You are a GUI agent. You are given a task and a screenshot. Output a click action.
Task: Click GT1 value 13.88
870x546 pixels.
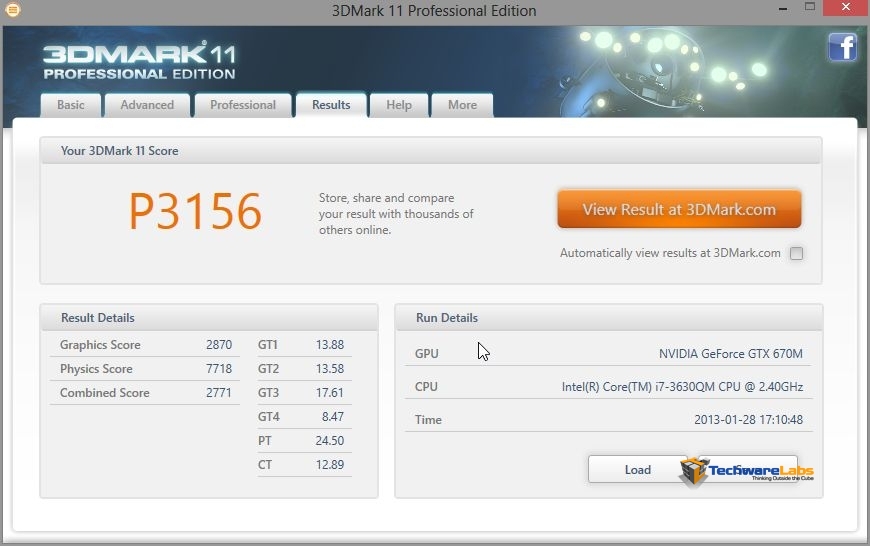[x=330, y=345]
